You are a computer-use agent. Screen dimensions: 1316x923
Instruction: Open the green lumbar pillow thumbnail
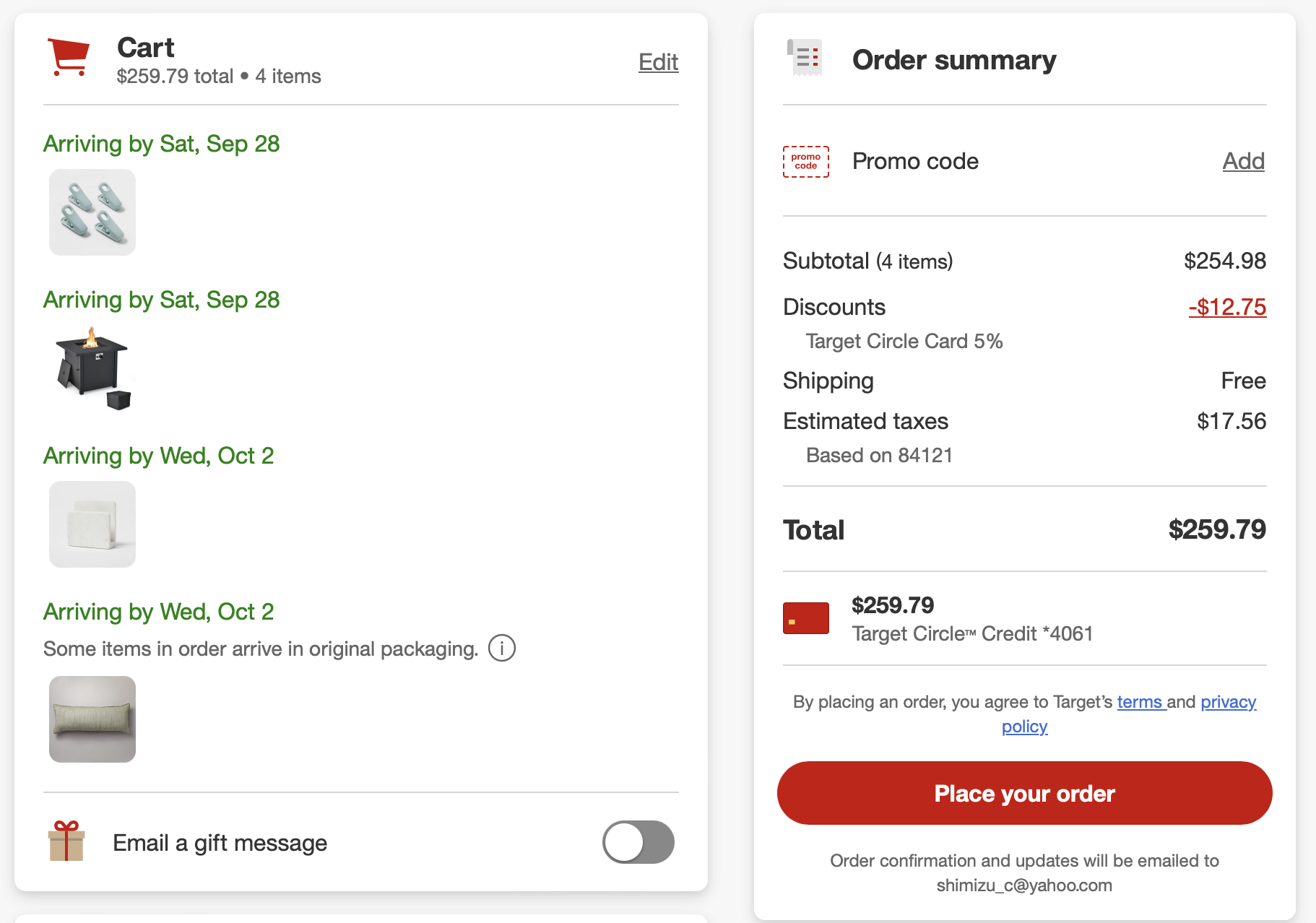point(92,719)
